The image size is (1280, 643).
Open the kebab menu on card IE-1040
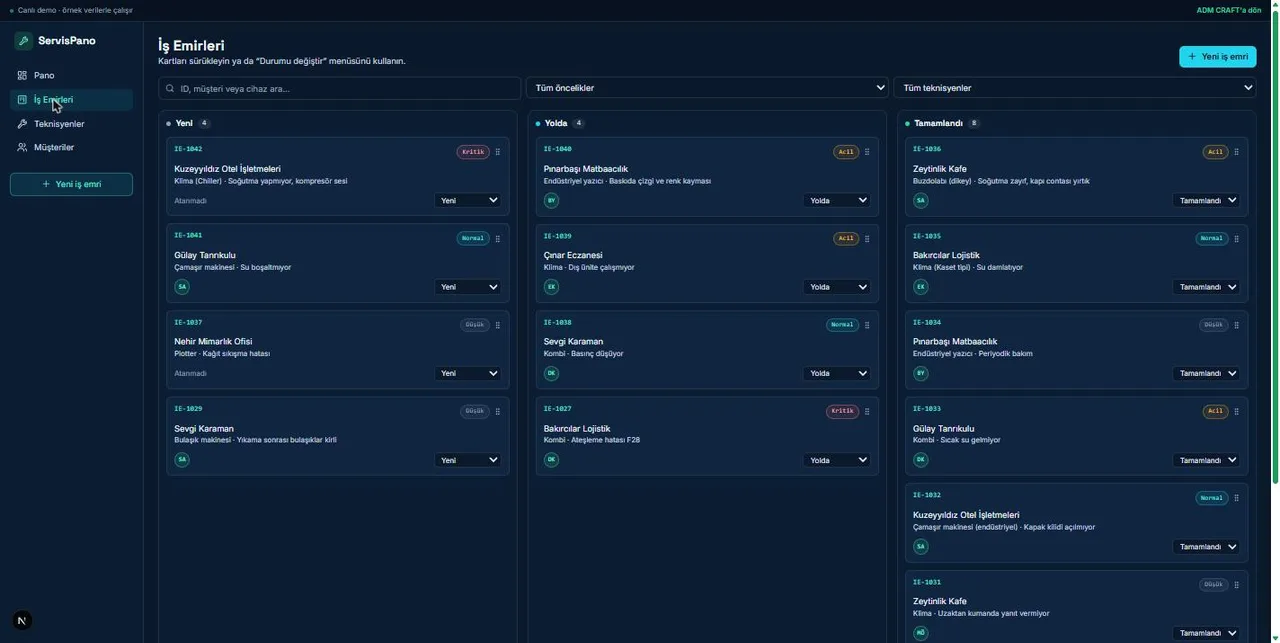[867, 152]
